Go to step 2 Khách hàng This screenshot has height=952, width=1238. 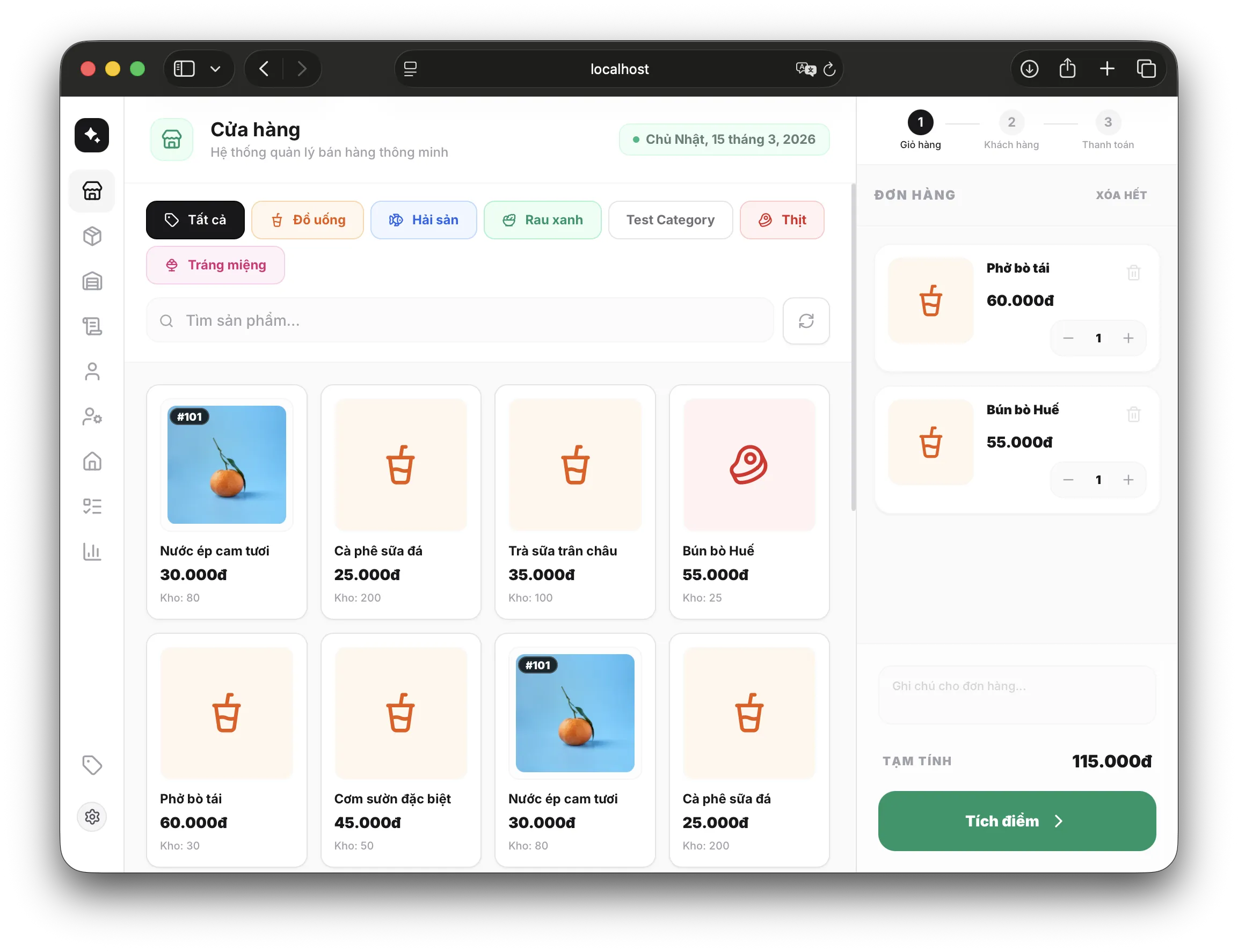[1011, 123]
